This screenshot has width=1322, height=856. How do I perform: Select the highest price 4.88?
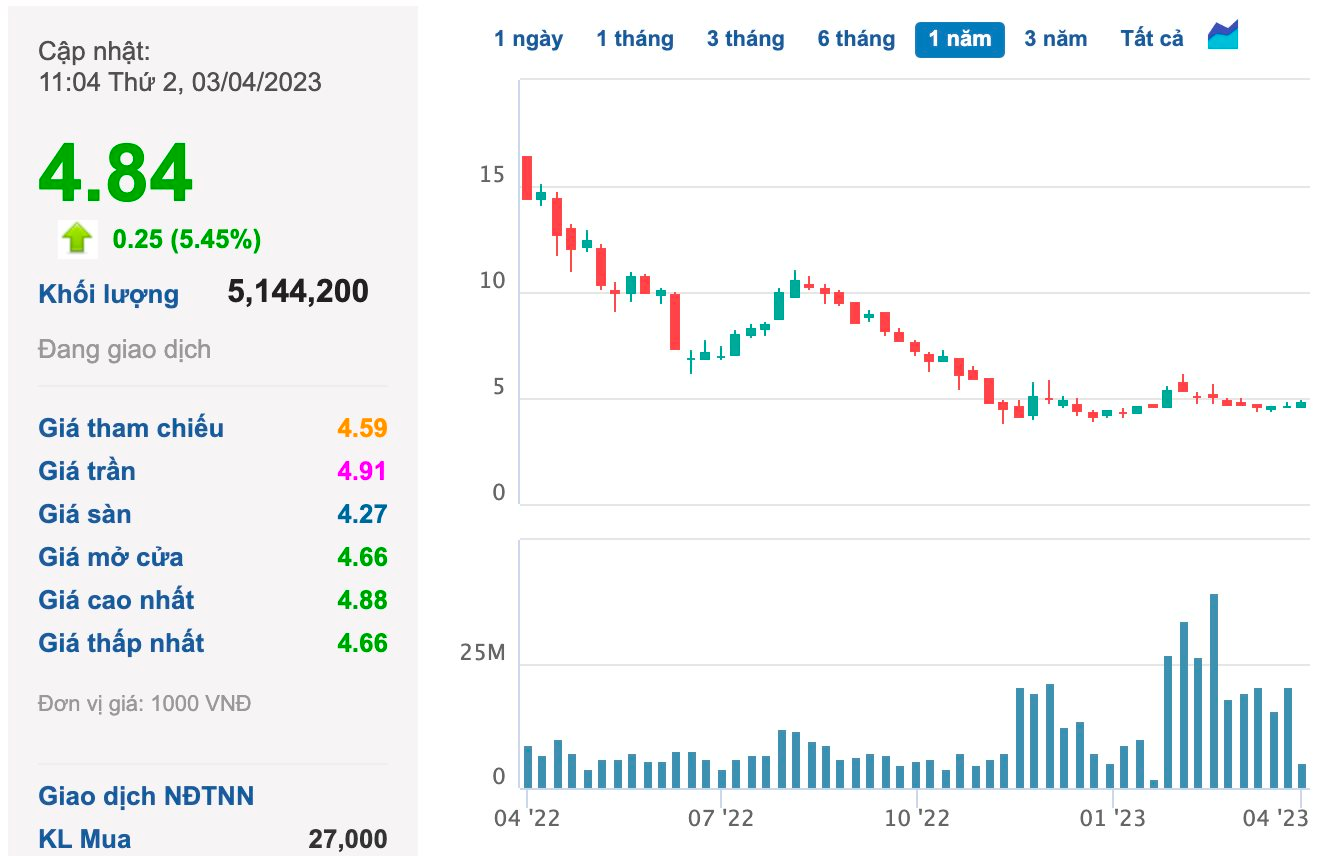pos(362,600)
